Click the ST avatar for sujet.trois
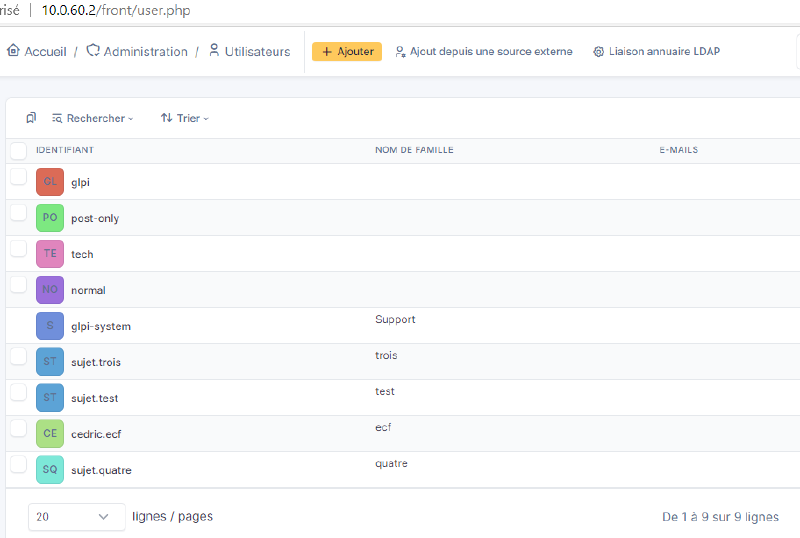The image size is (800, 538). click(x=50, y=361)
